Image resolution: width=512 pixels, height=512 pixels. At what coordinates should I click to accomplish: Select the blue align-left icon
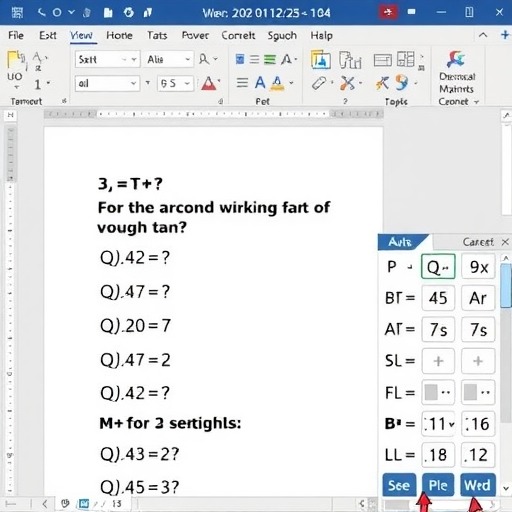point(240,59)
